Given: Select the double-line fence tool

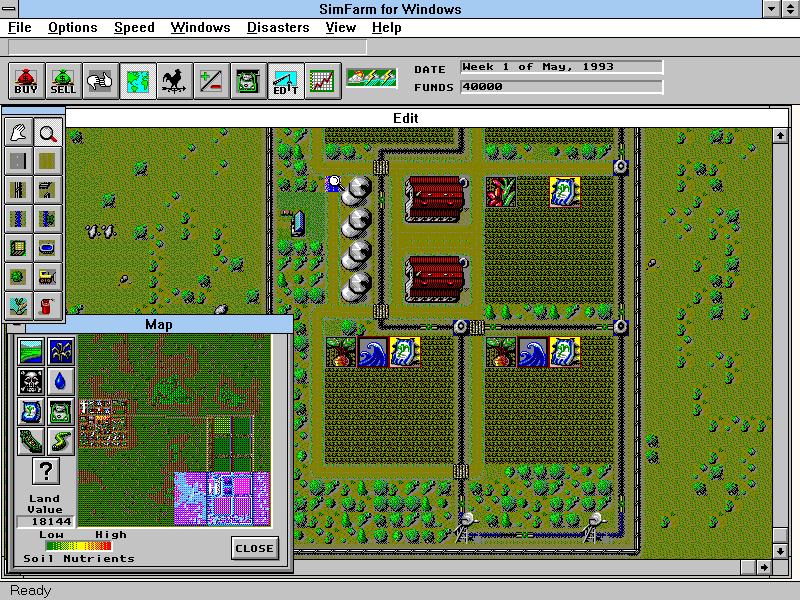Looking at the screenshot, I should pos(19,190).
